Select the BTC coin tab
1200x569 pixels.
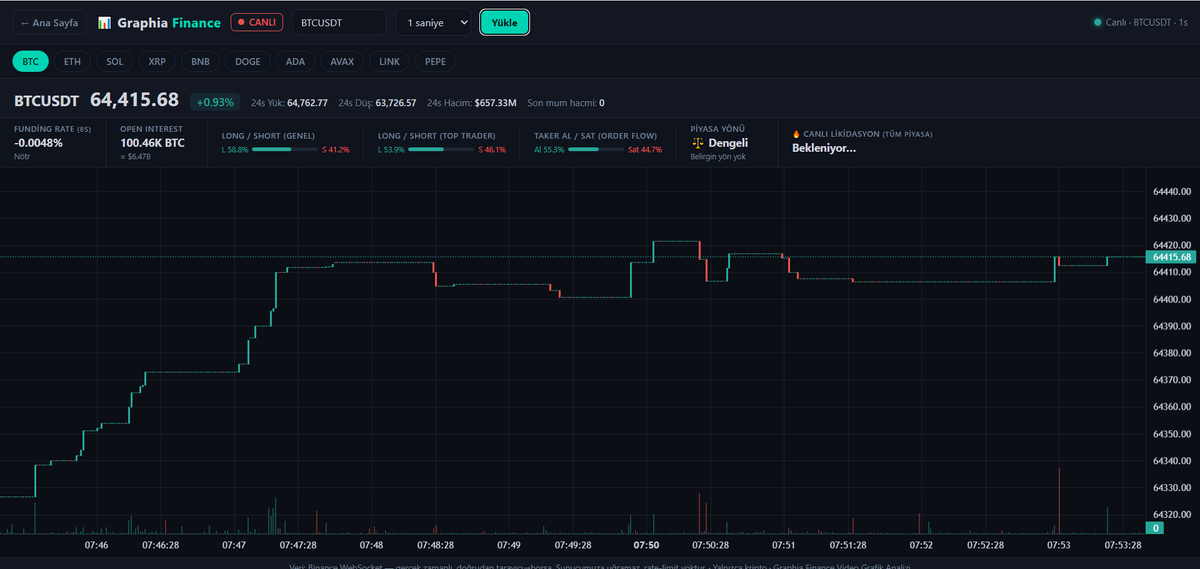(30, 61)
